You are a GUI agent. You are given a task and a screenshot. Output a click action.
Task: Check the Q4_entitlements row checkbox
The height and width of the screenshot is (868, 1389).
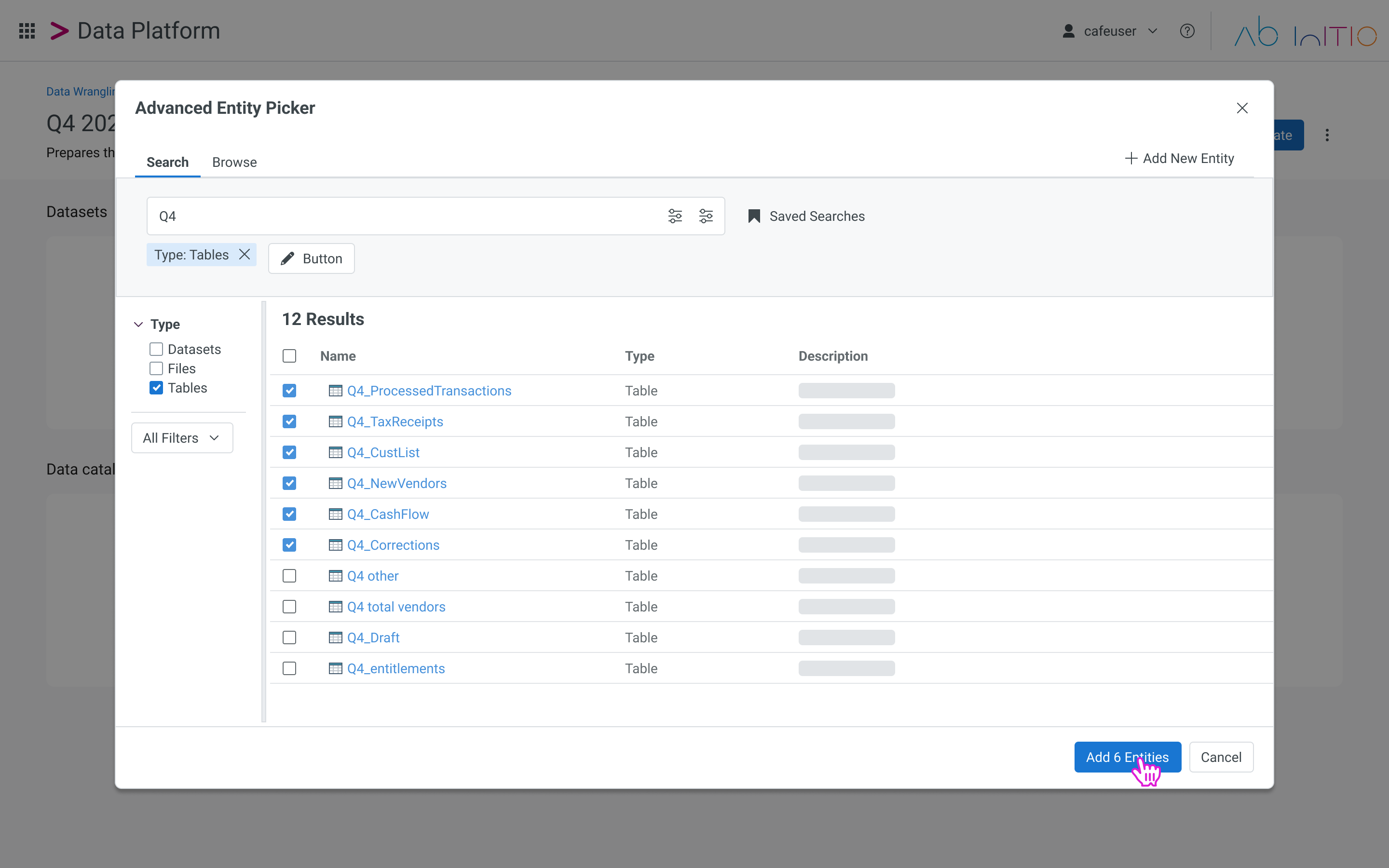pos(289,668)
